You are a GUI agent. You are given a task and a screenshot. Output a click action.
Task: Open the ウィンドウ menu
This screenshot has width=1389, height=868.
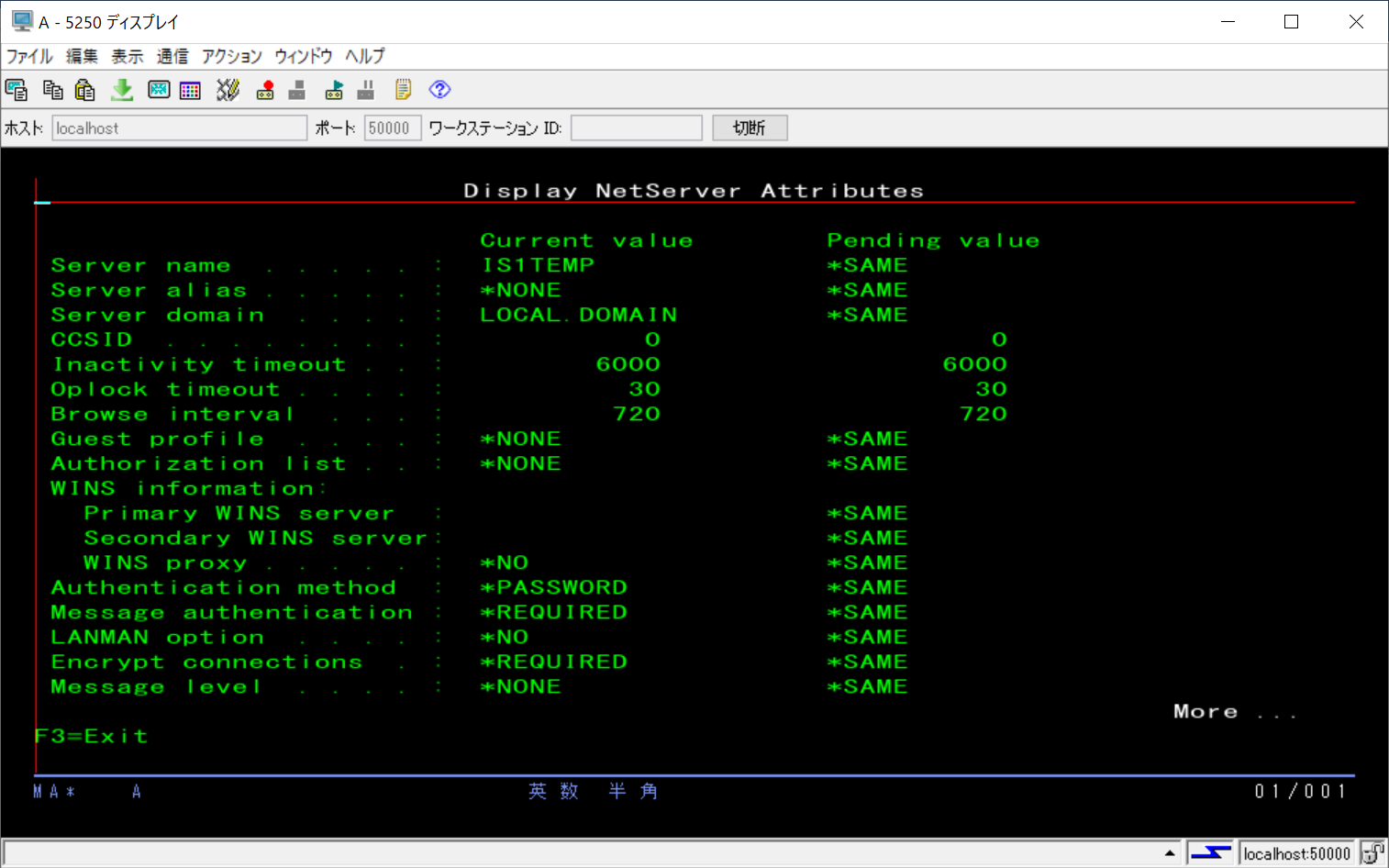(304, 56)
